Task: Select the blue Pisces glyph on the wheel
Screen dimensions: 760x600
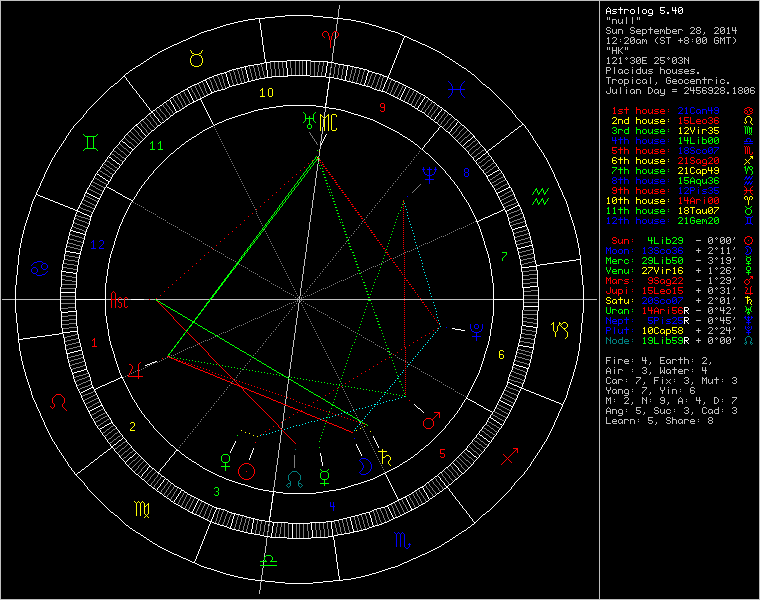Action: coord(456,90)
